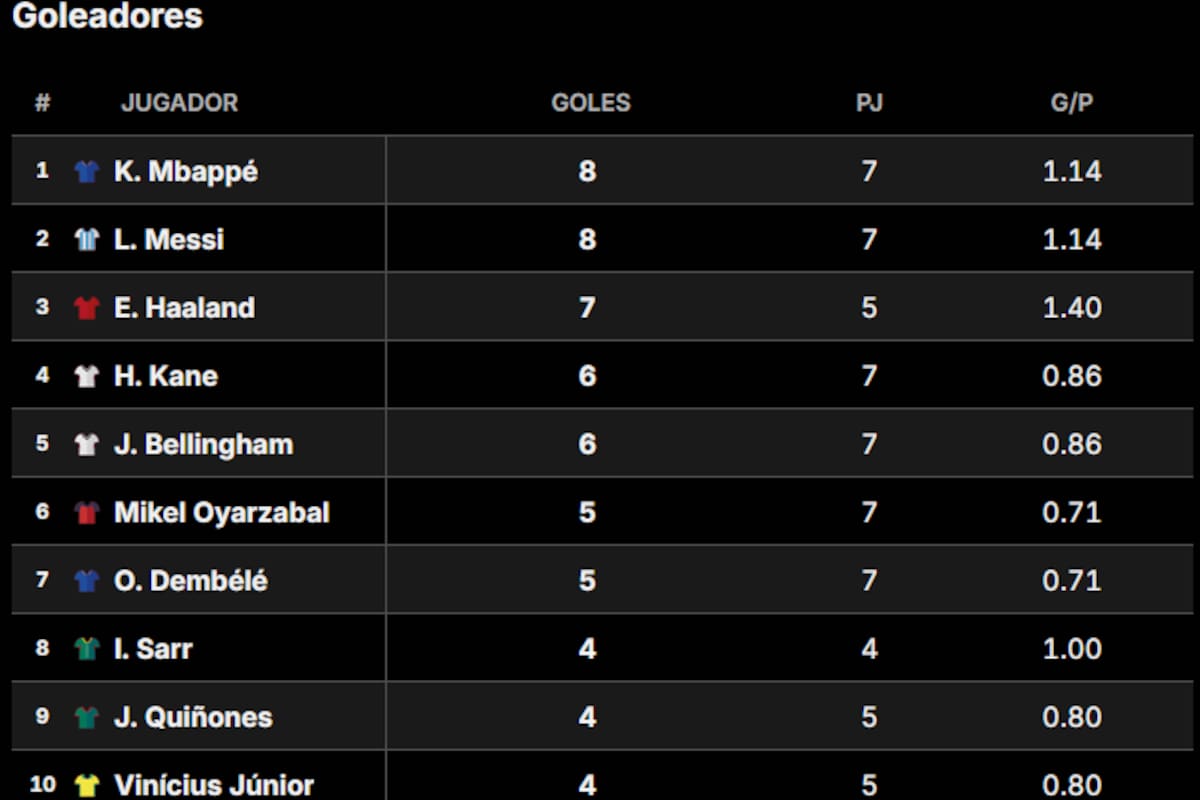Image resolution: width=1200 pixels, height=800 pixels.
Task: Click Vinícius Júnior's yellow jersey icon
Action: point(87,785)
